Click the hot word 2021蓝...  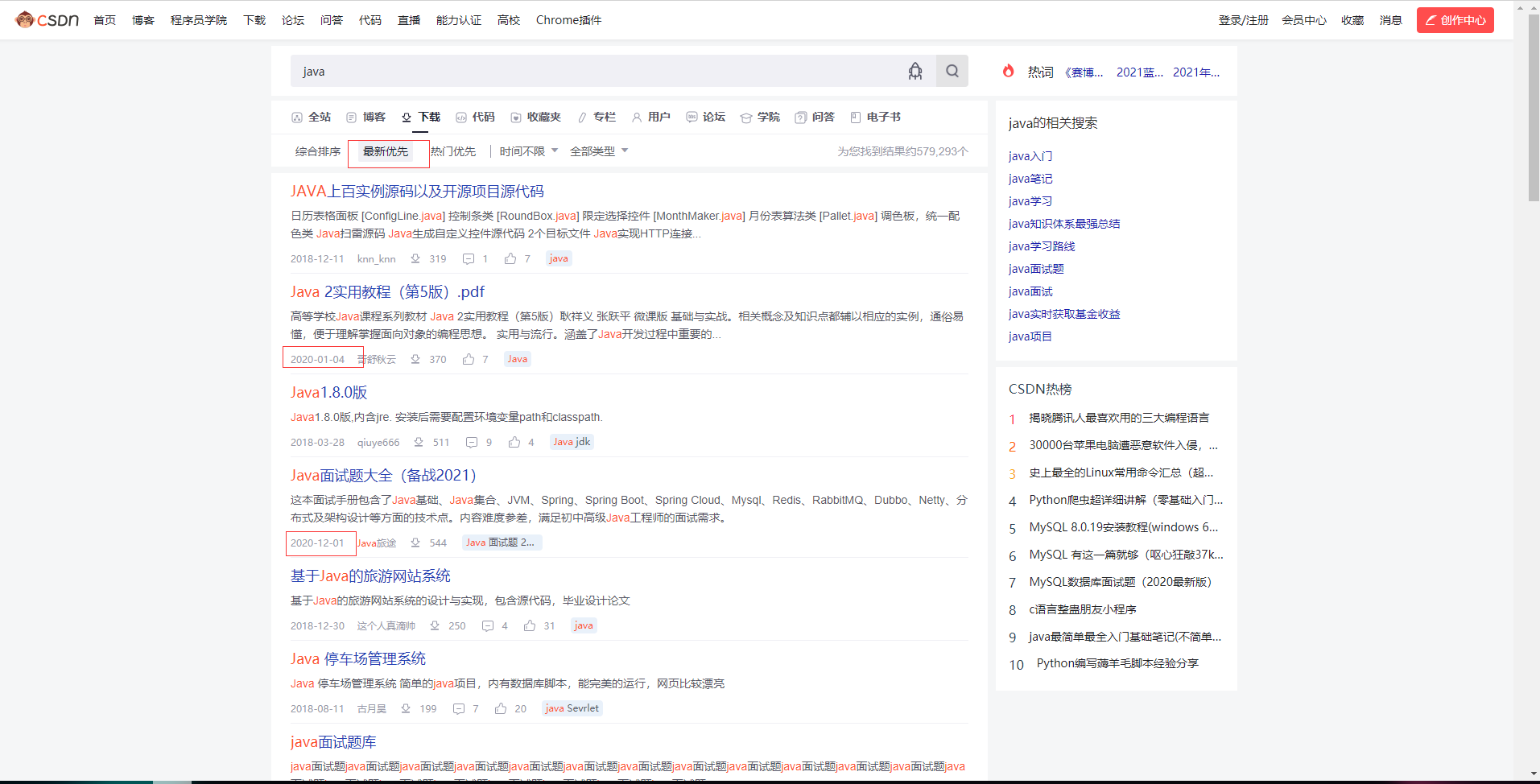point(1140,72)
